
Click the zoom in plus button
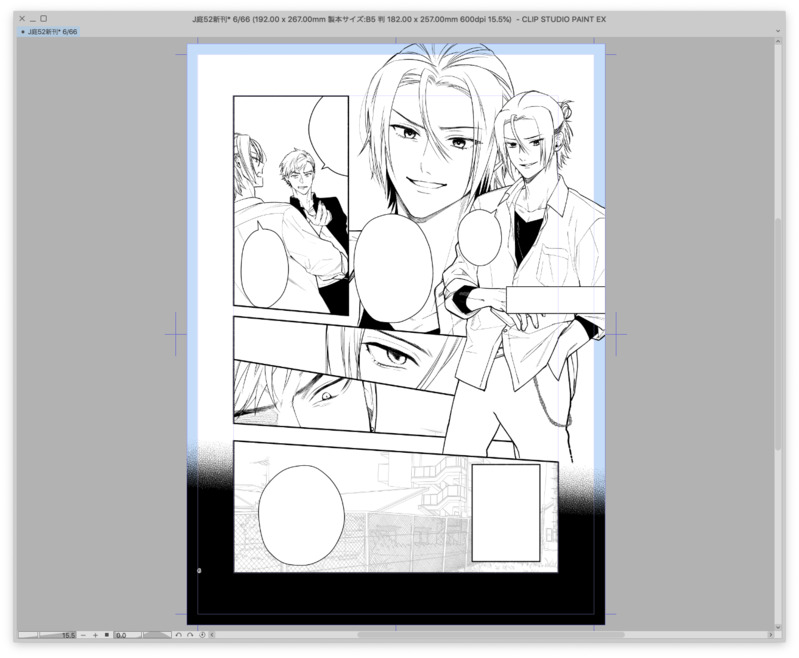95,635
